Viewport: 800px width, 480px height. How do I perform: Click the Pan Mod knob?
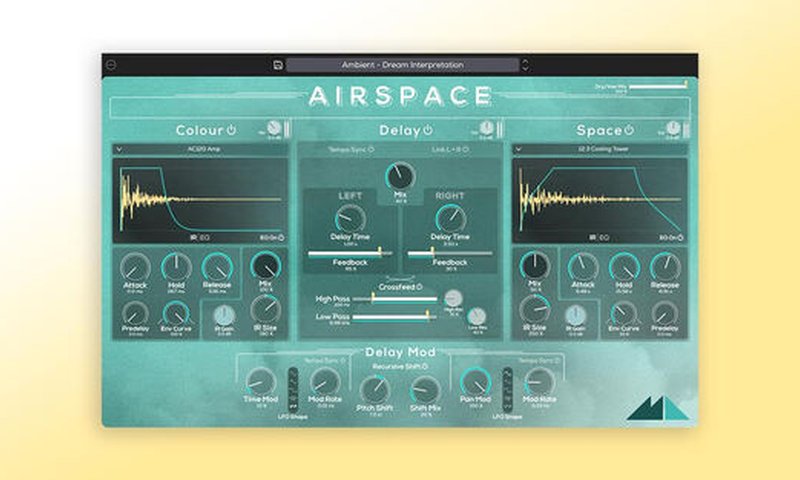(x=476, y=381)
